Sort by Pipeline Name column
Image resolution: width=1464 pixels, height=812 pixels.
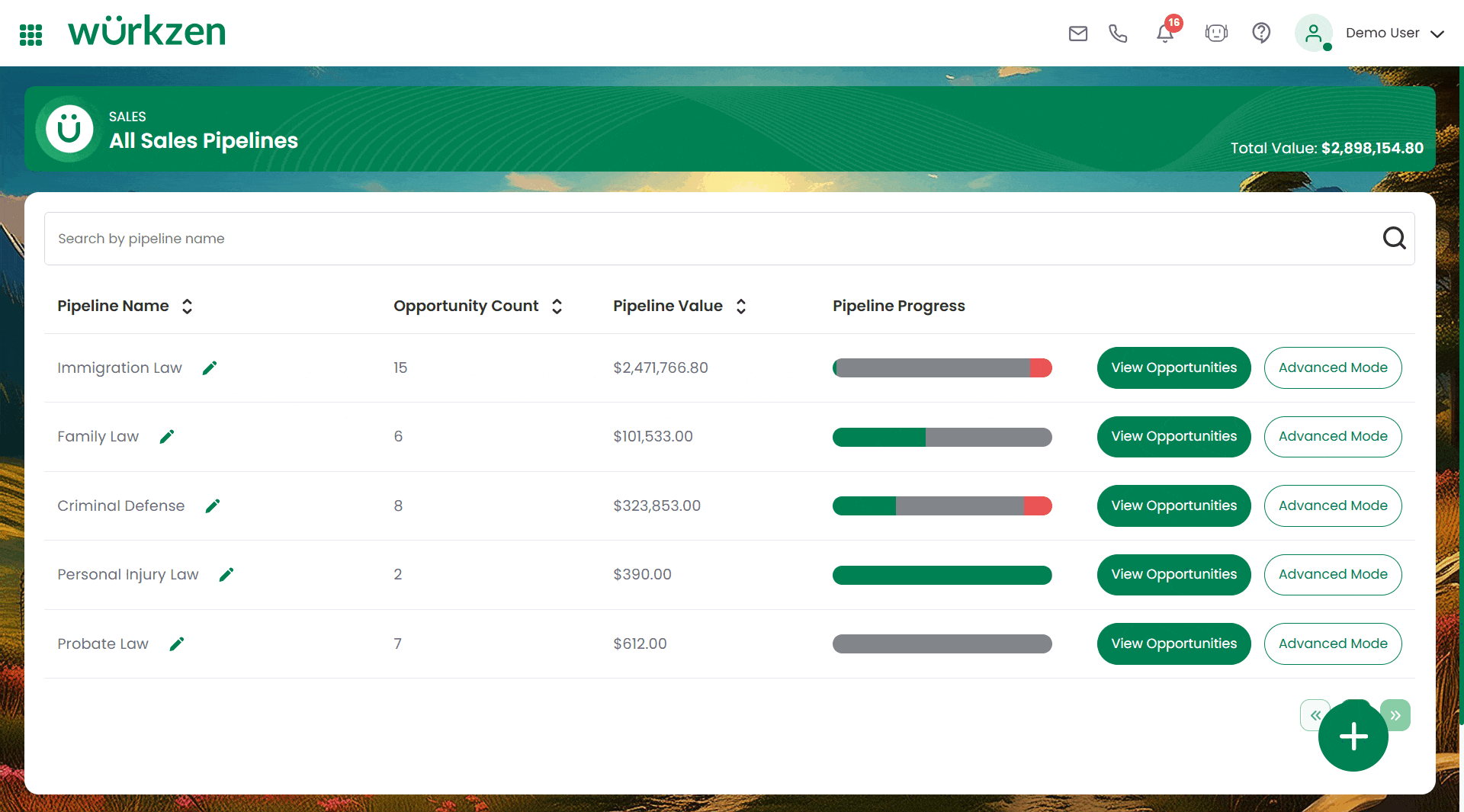pyautogui.click(x=187, y=307)
